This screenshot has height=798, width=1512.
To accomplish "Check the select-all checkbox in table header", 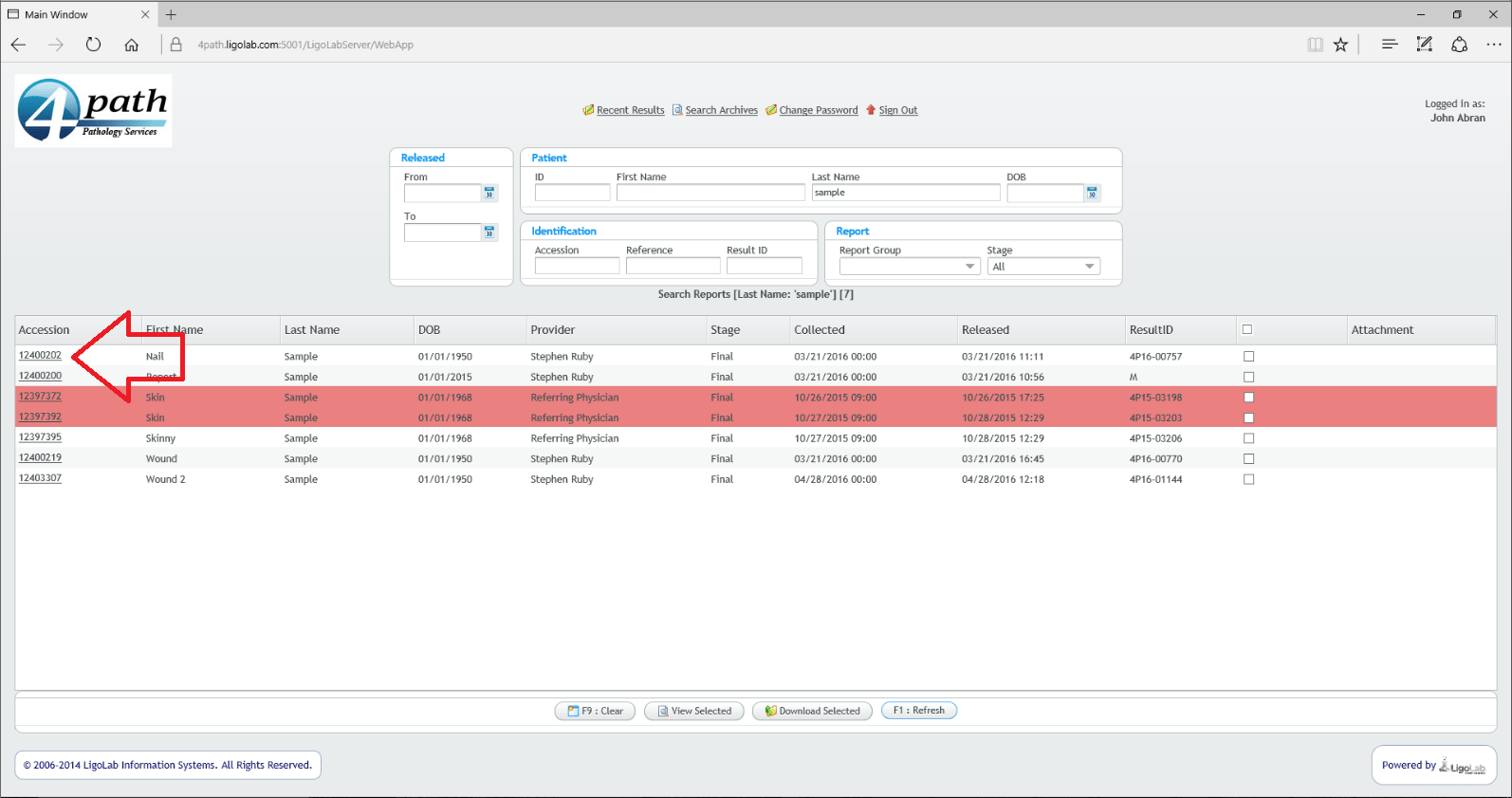I will (x=1247, y=329).
